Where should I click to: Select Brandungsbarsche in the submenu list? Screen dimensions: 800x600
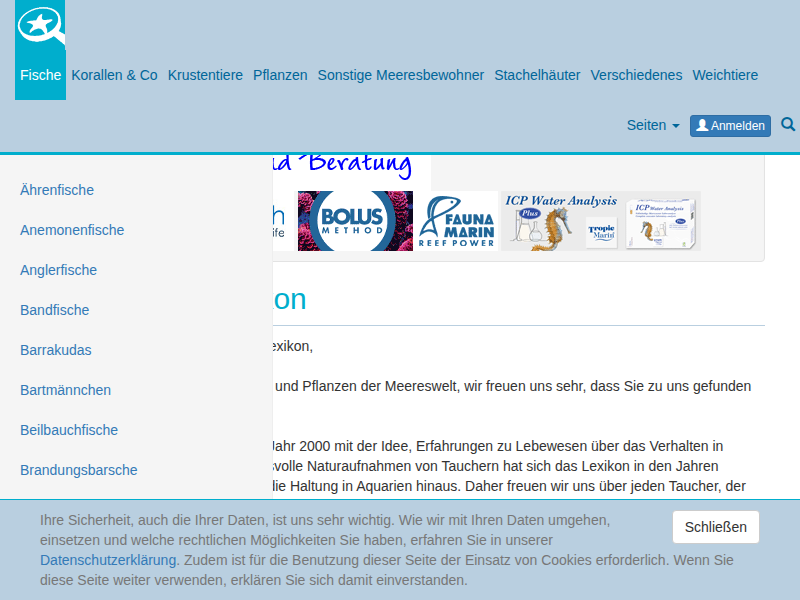79,470
